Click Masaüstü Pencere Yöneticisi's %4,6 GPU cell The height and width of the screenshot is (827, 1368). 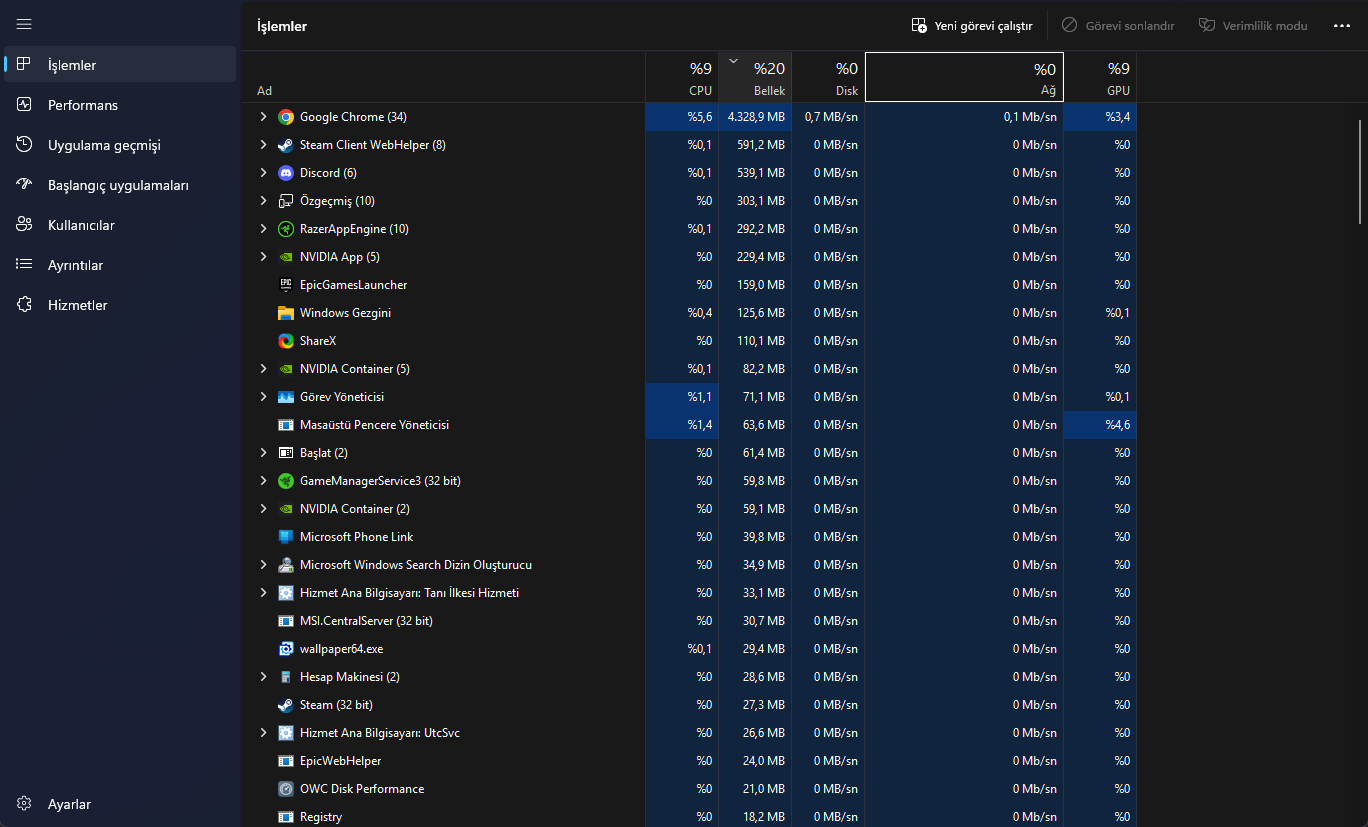pos(1100,425)
